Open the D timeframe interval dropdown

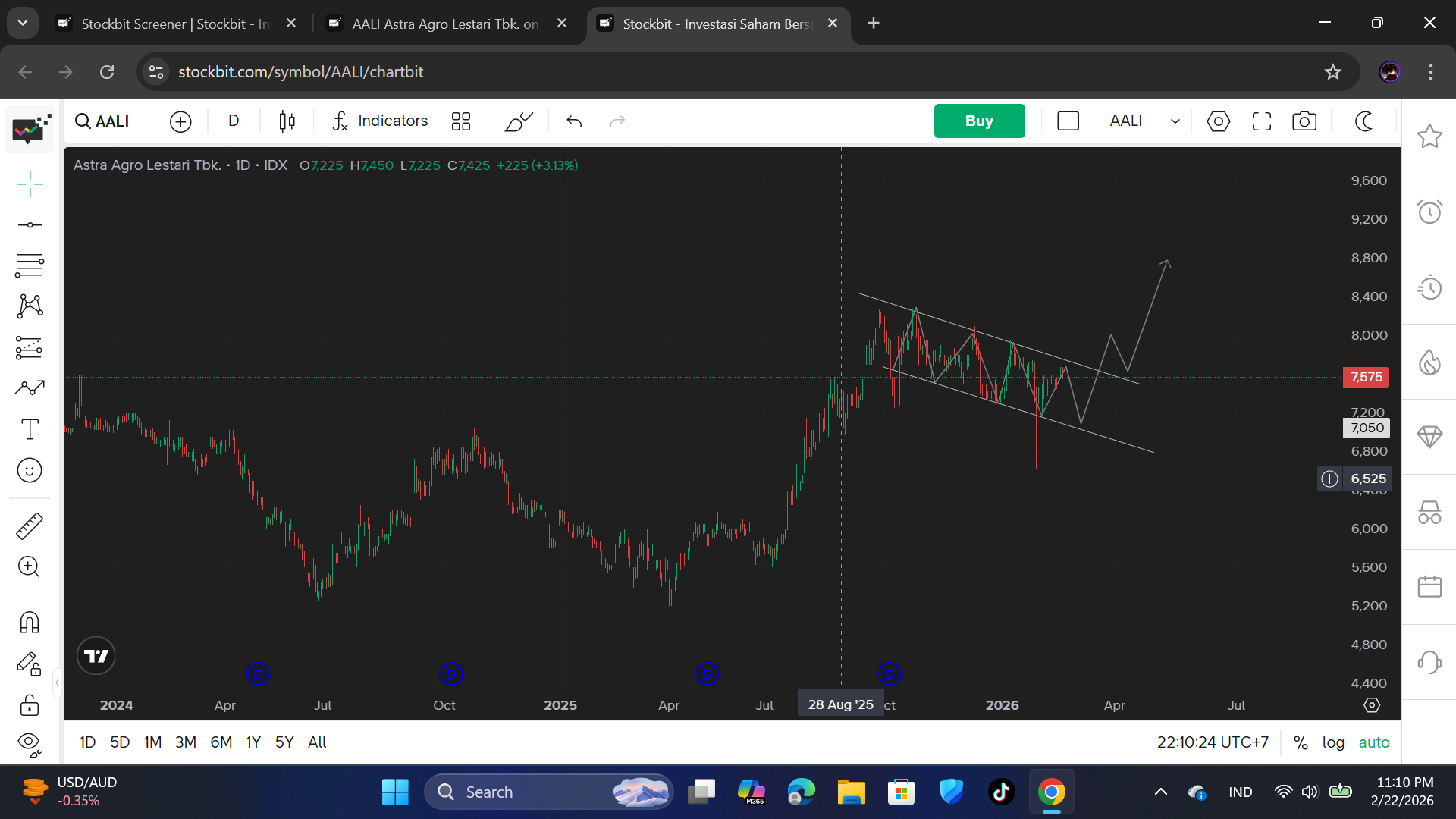[x=234, y=121]
